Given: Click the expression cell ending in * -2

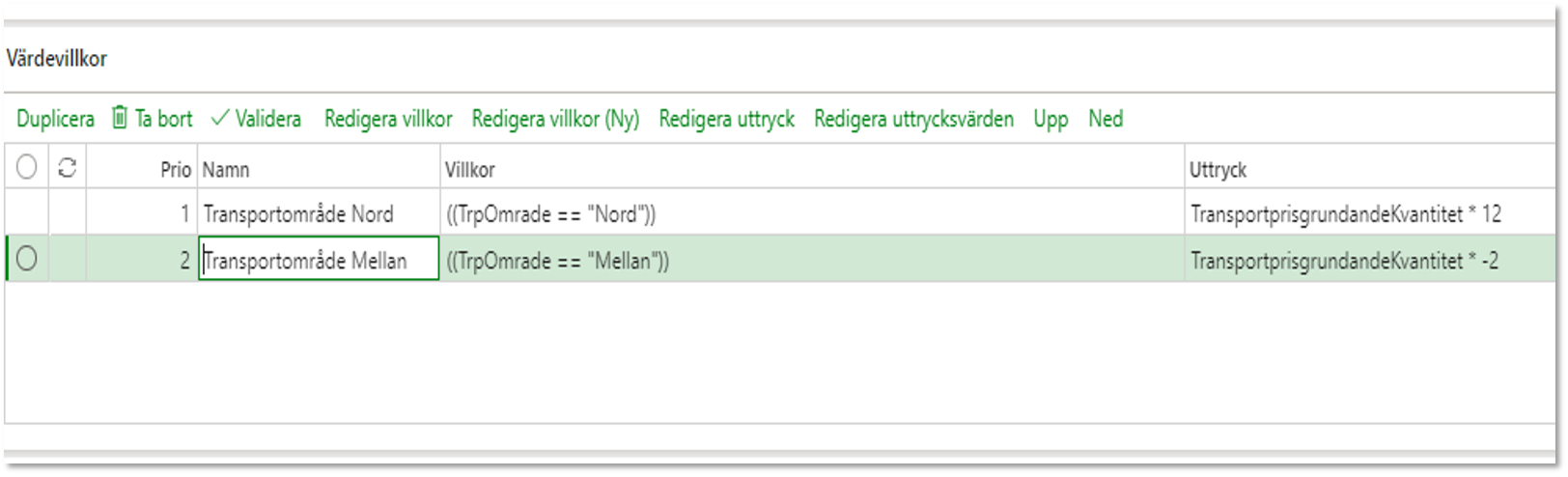Looking at the screenshot, I should click(x=1369, y=260).
